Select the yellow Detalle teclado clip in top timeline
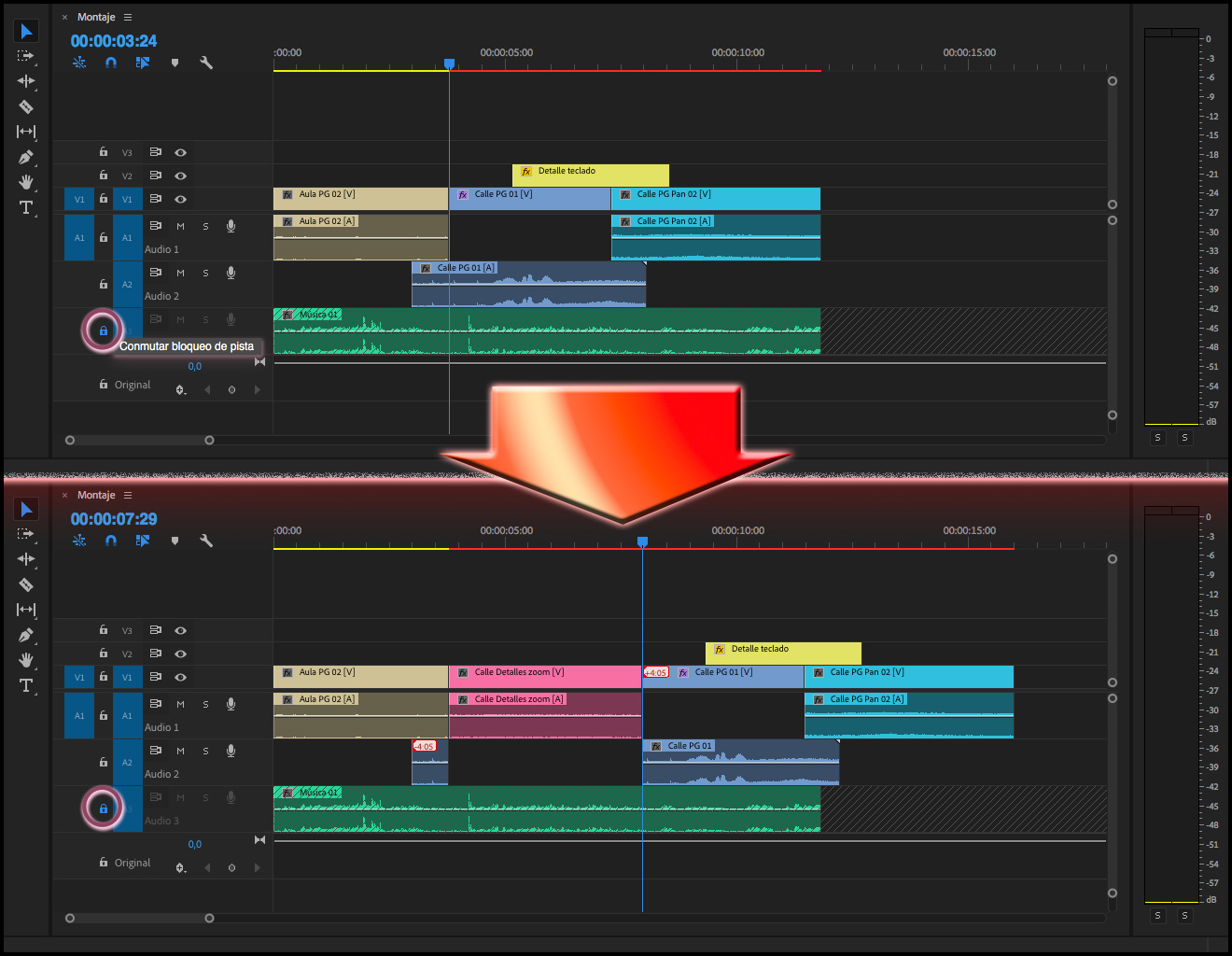This screenshot has width=1232, height=956. pos(591,175)
